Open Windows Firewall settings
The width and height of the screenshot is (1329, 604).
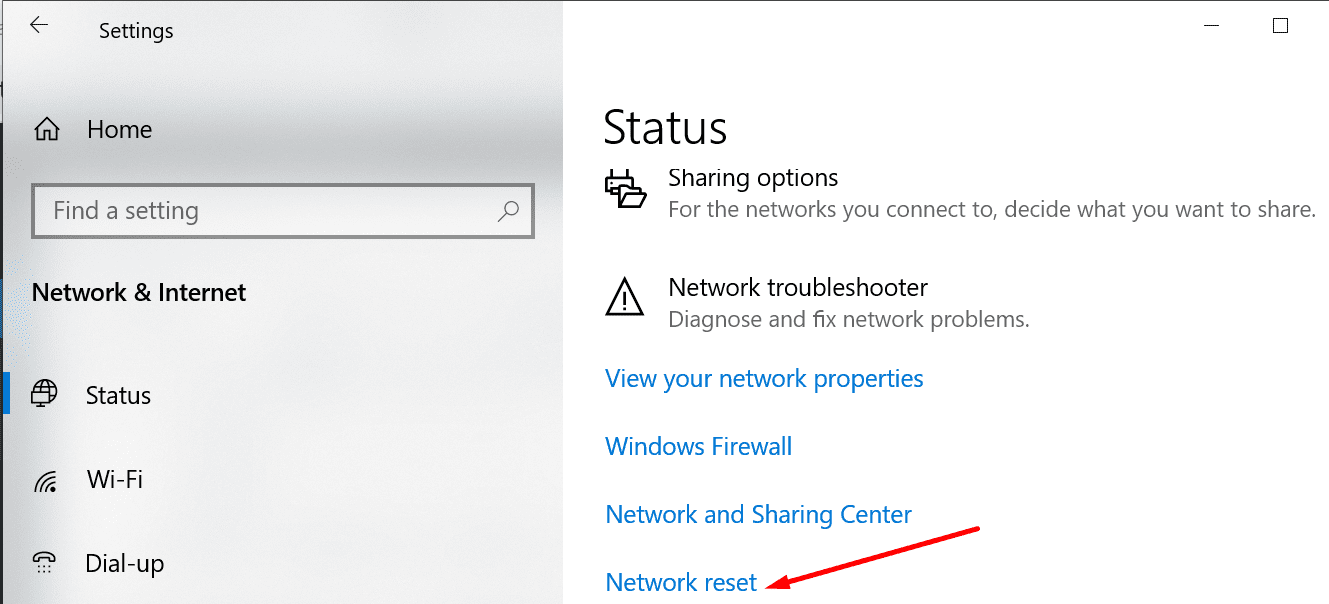click(x=698, y=446)
